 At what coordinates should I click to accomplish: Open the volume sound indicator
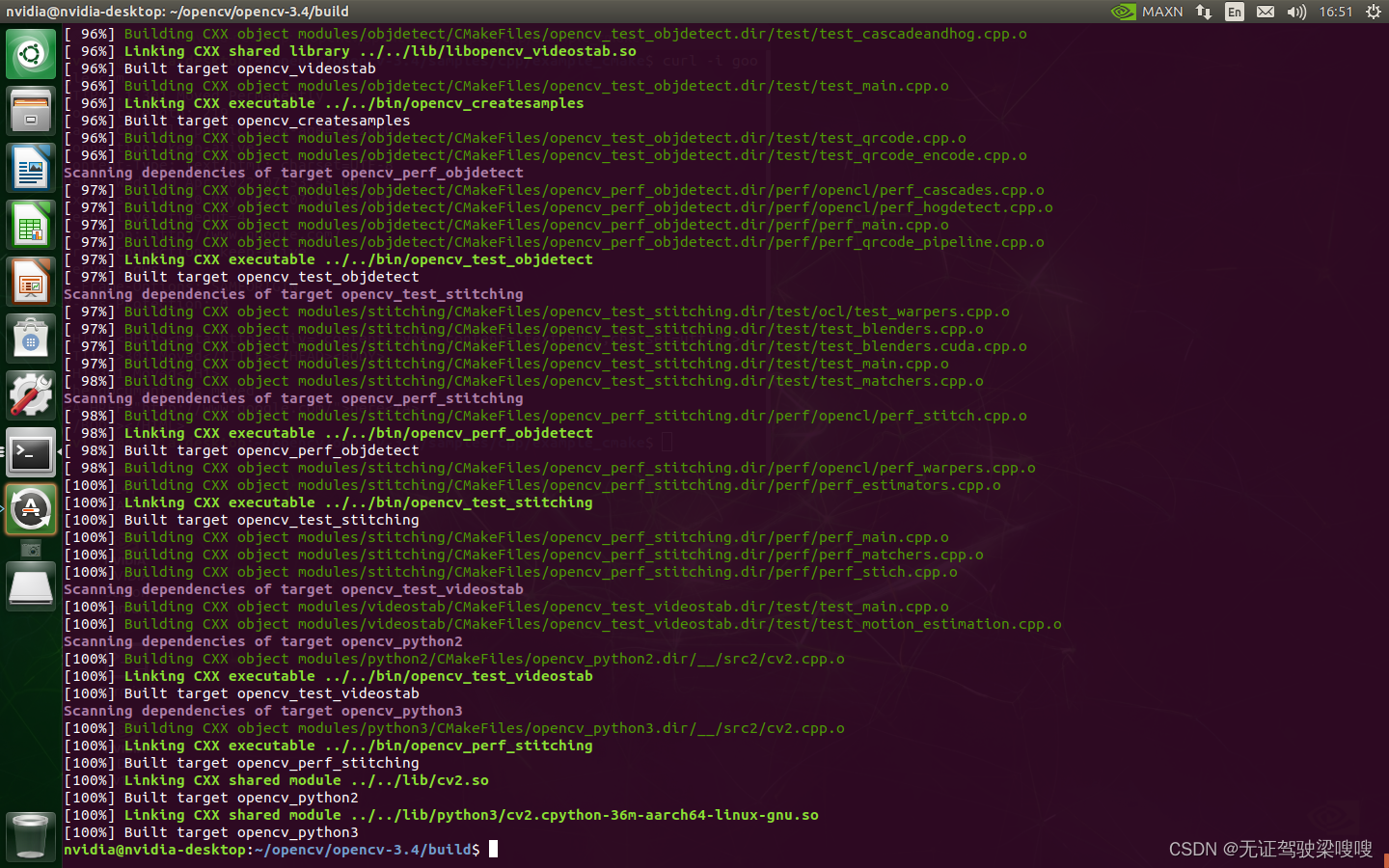coord(1296,12)
